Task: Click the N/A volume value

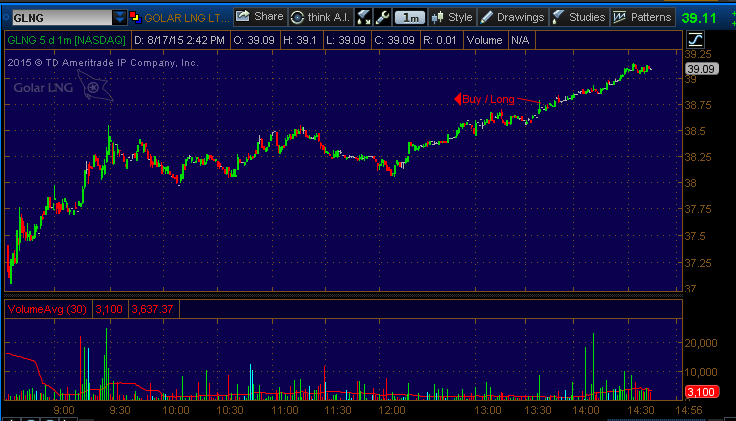Action: coord(520,40)
